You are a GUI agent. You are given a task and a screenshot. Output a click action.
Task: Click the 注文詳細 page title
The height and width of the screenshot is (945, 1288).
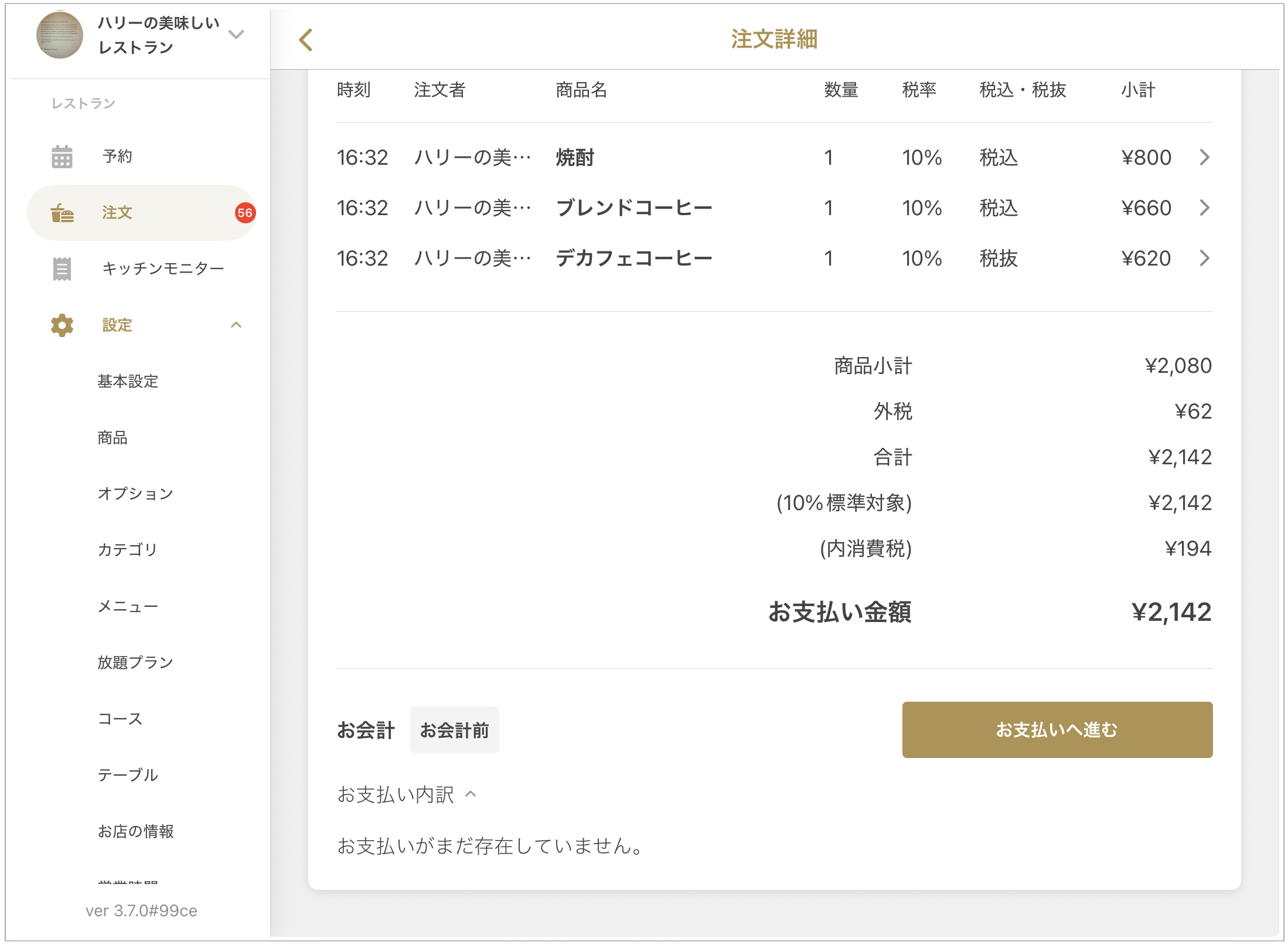pyautogui.click(x=774, y=39)
